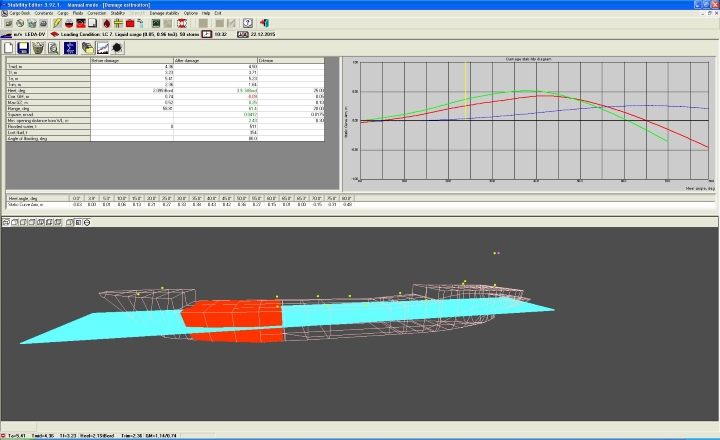This screenshot has width=720, height=440.
Task: Click the red half-filled tank icon
Action: [69, 23]
